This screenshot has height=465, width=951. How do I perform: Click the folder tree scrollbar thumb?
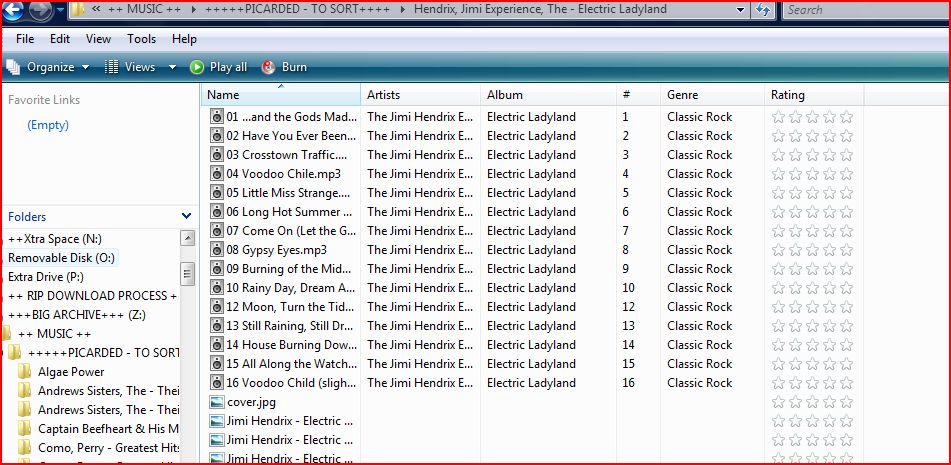click(x=188, y=275)
